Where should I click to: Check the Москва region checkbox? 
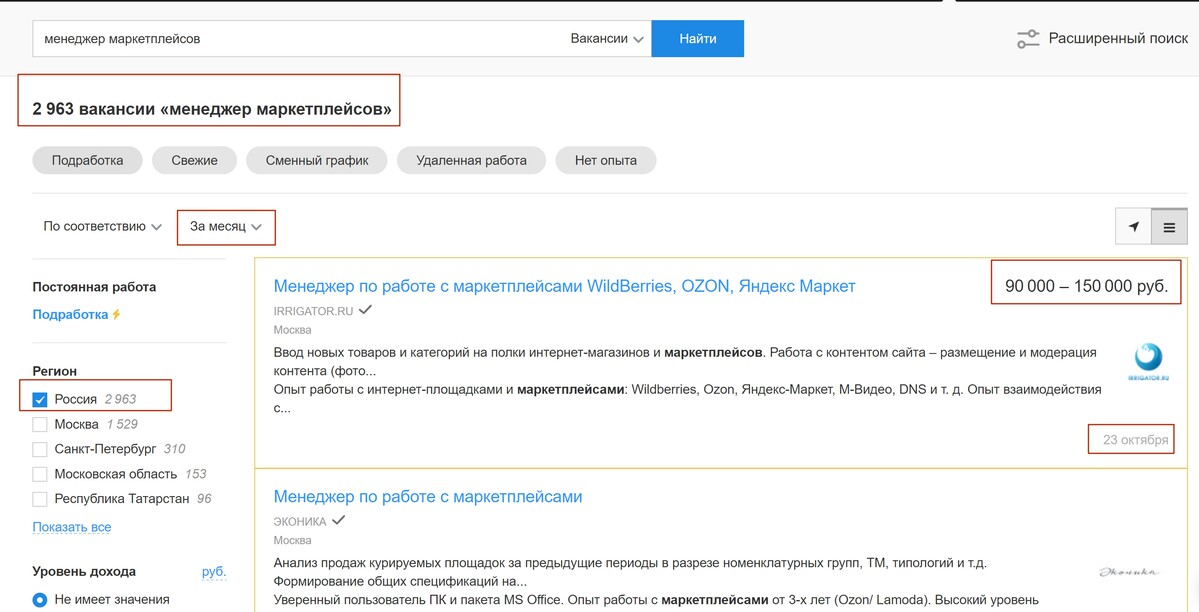coord(40,425)
